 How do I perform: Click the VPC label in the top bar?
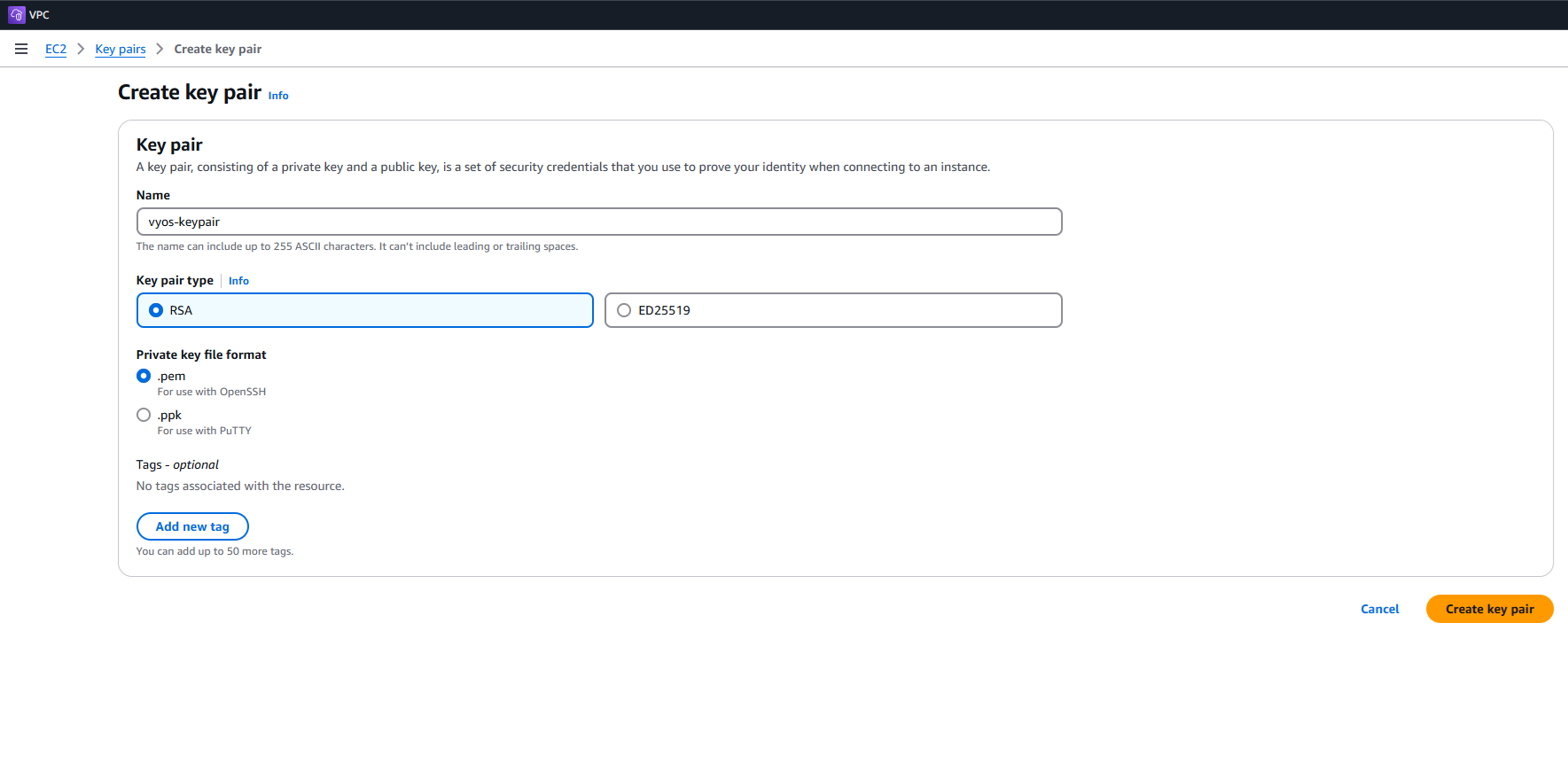[40, 15]
